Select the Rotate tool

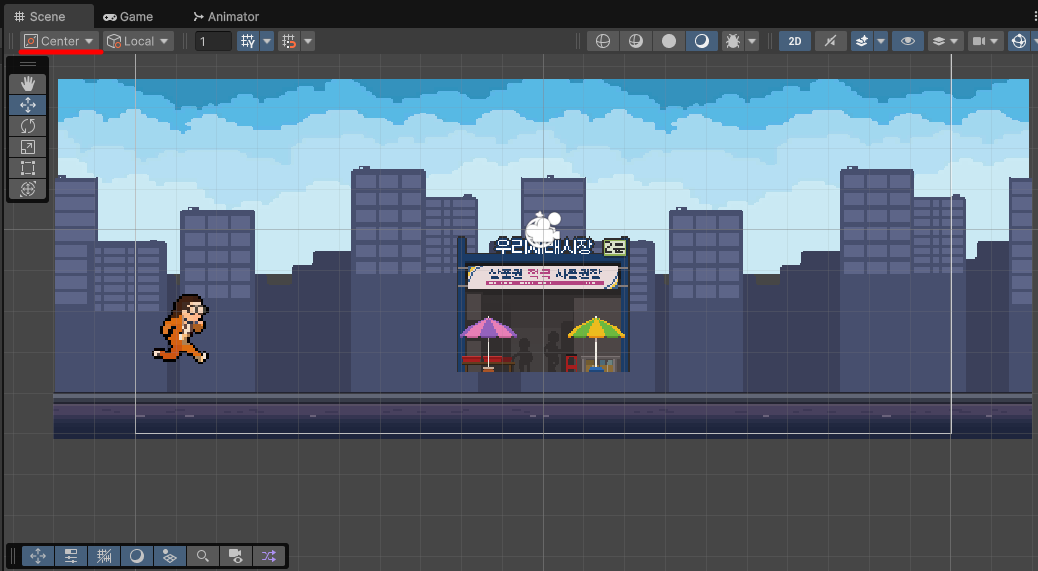(x=27, y=126)
